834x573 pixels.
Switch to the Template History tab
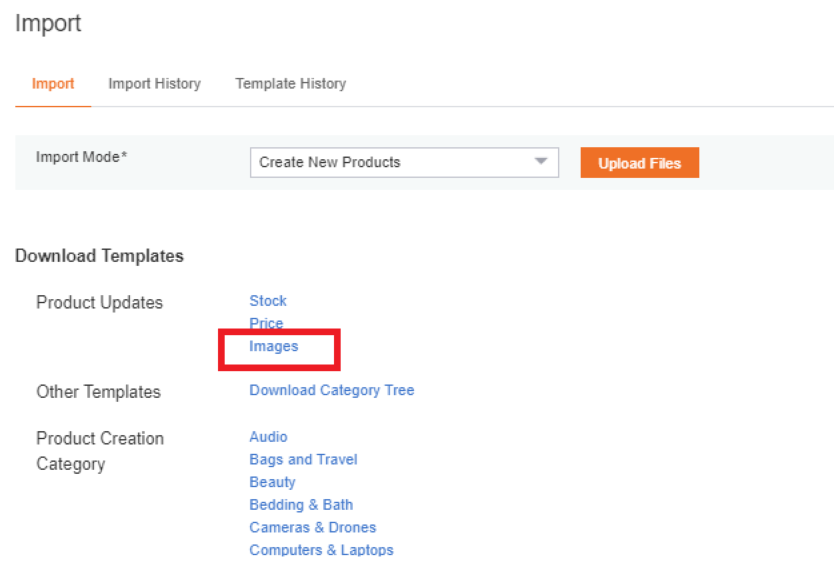click(x=290, y=84)
